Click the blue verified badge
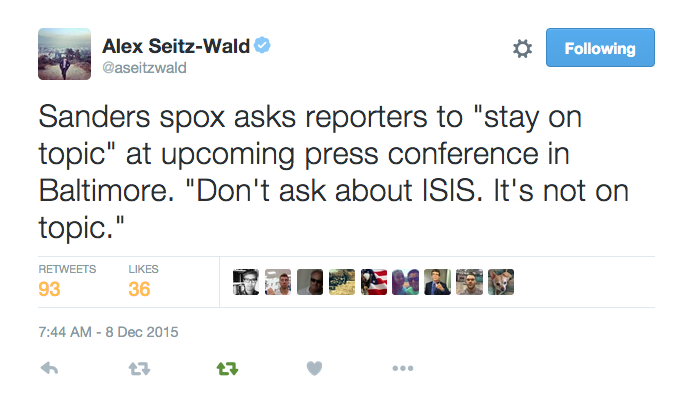The height and width of the screenshot is (407, 693). click(x=262, y=45)
